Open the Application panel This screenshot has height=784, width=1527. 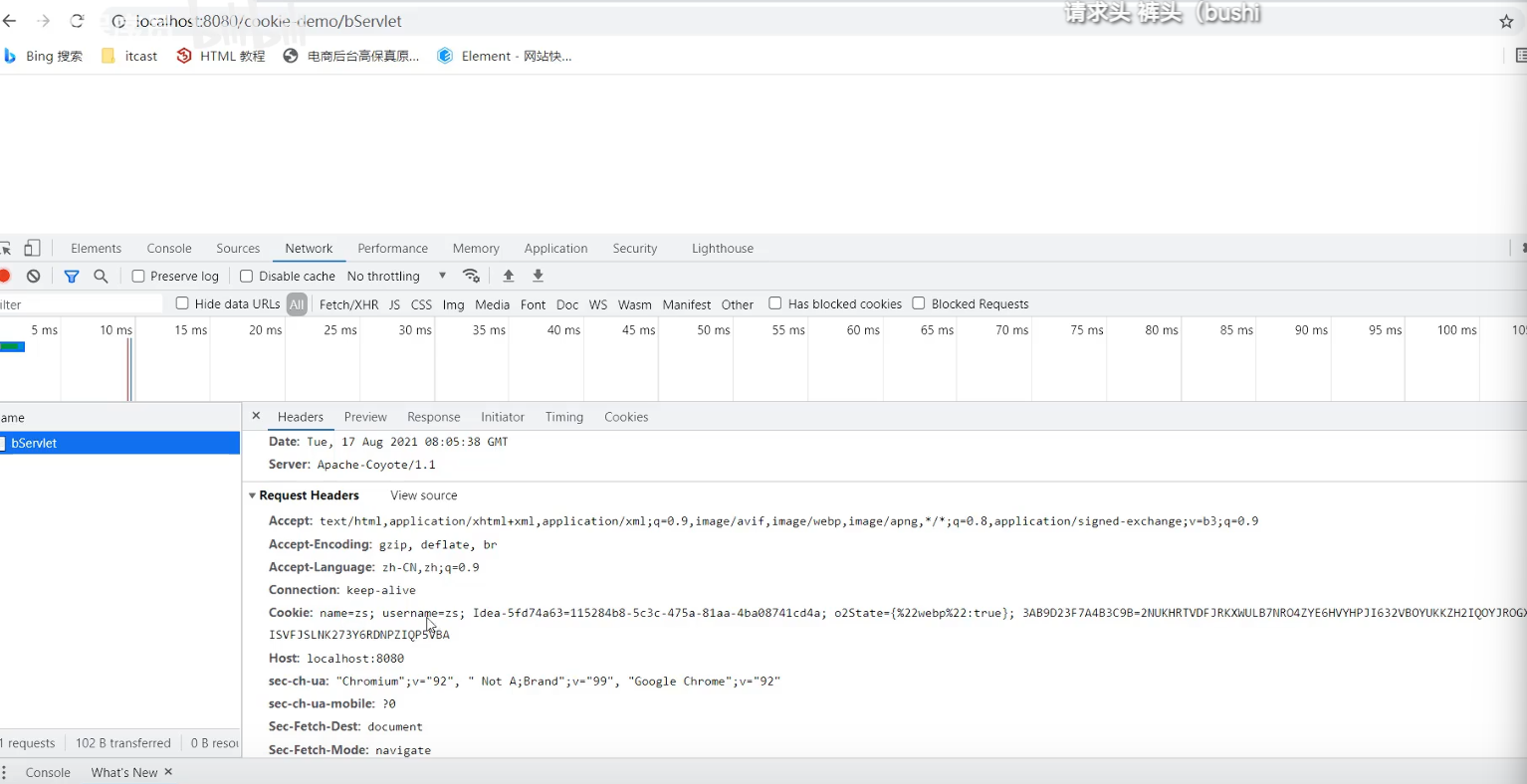555,248
